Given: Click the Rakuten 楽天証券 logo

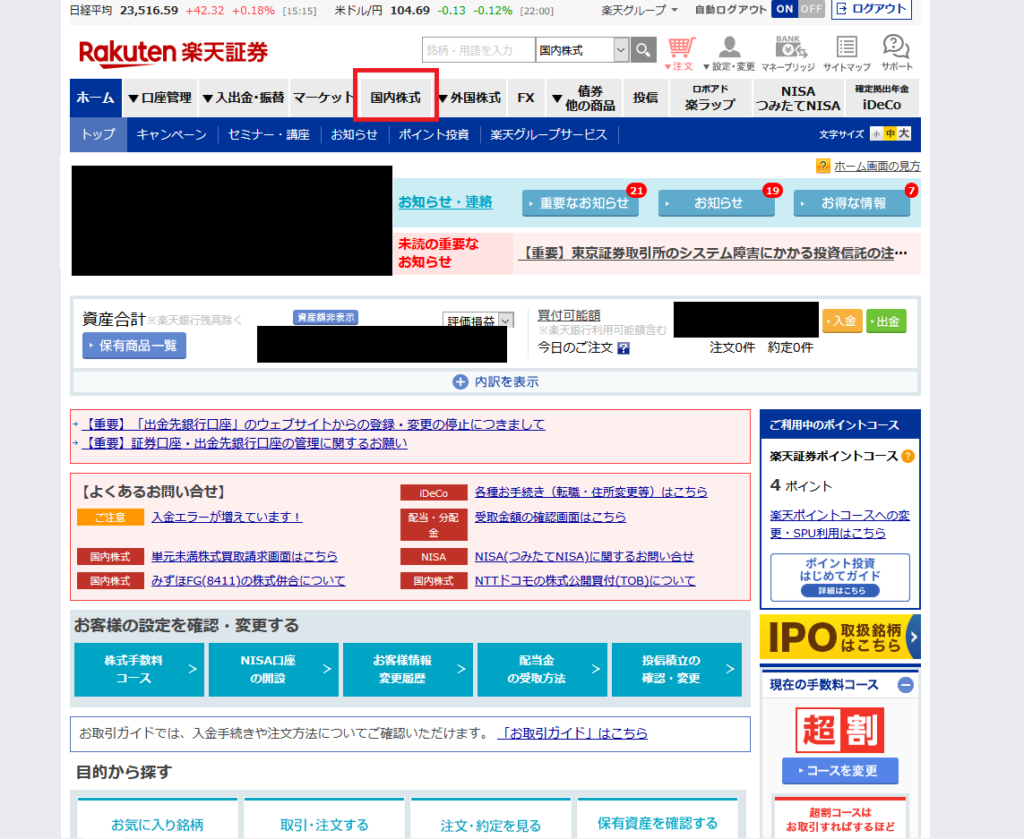Looking at the screenshot, I should coord(173,53).
